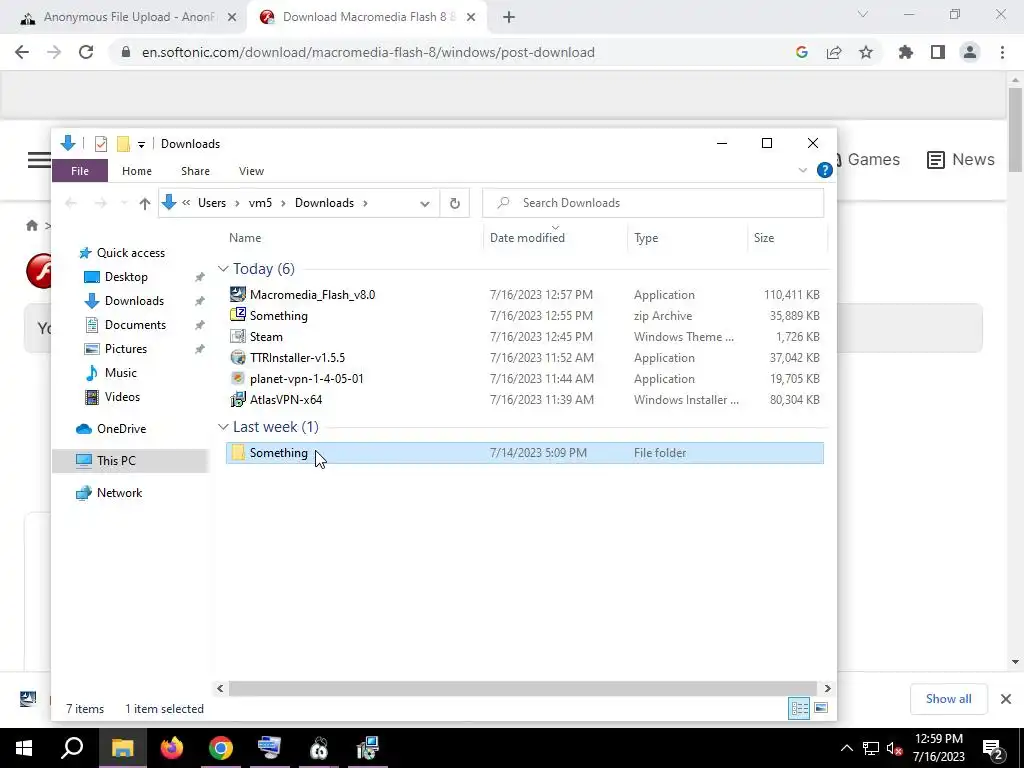Open Chrome extensions puzzle icon
1024x768 pixels.
coord(906,52)
